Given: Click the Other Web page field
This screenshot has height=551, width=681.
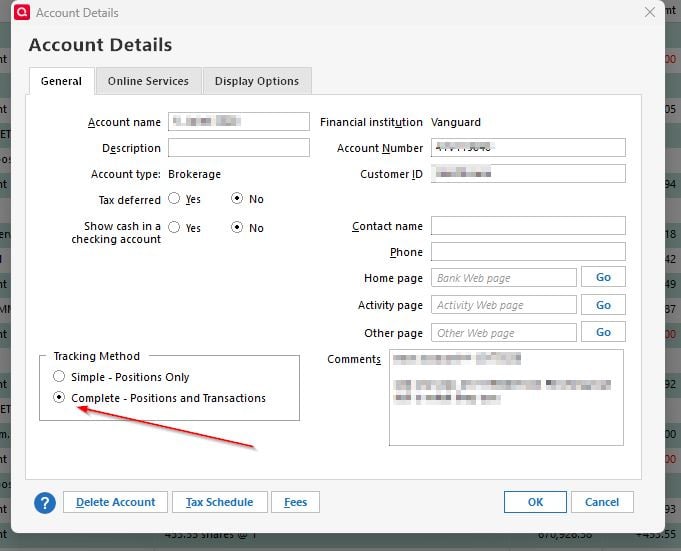Looking at the screenshot, I should [504, 333].
